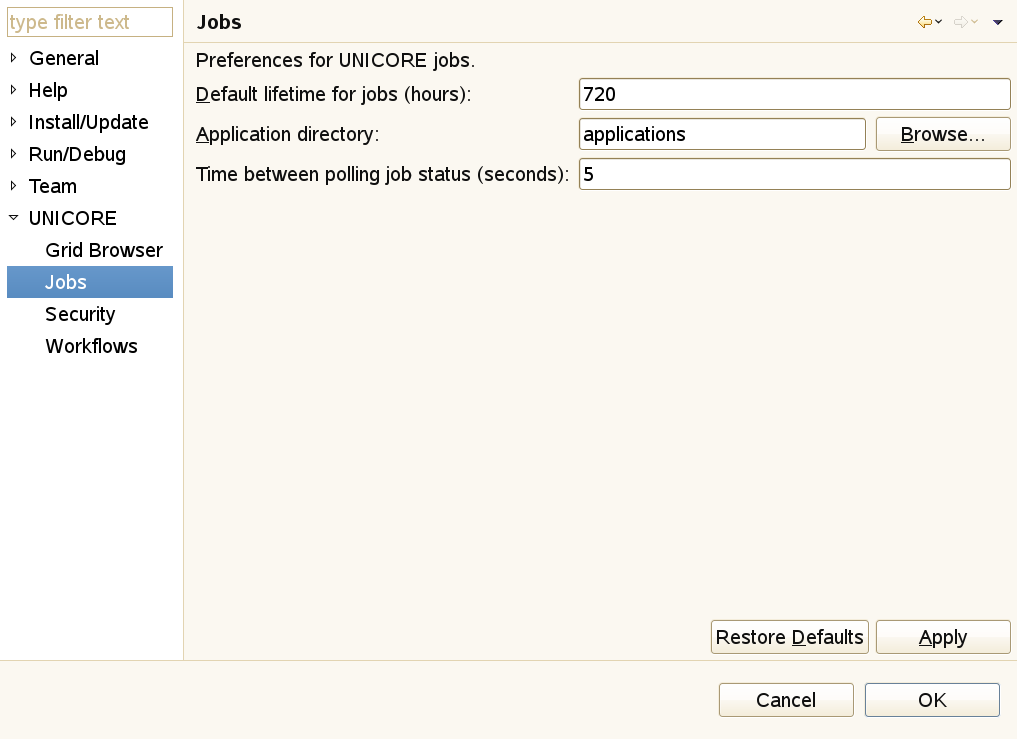Open the Workflows preferences page

[x=91, y=346]
